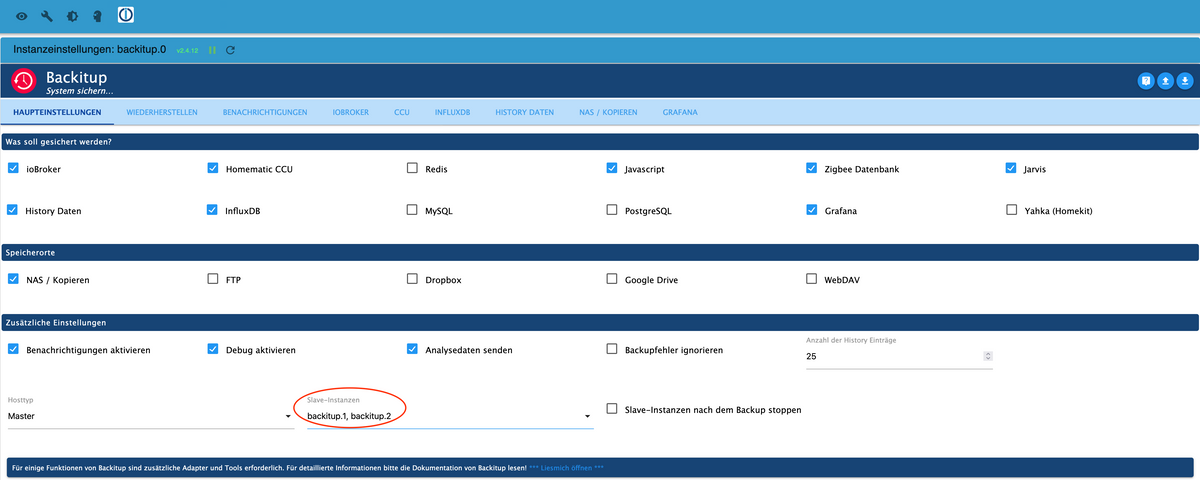This screenshot has width=1200, height=480.
Task: Toggle the ioBroker backup checkbox
Action: [x=13, y=168]
